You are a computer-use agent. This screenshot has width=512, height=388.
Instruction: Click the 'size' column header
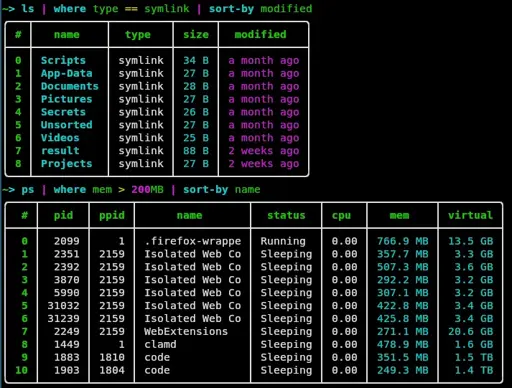coord(196,35)
